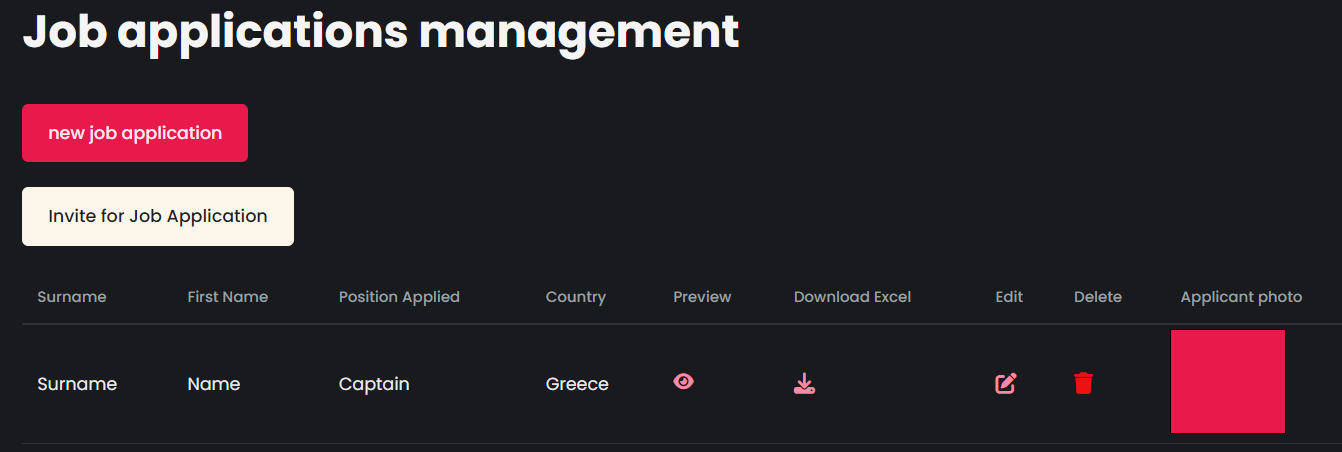1342x452 pixels.
Task: Select the Surname cell in first row
Action: click(x=77, y=384)
